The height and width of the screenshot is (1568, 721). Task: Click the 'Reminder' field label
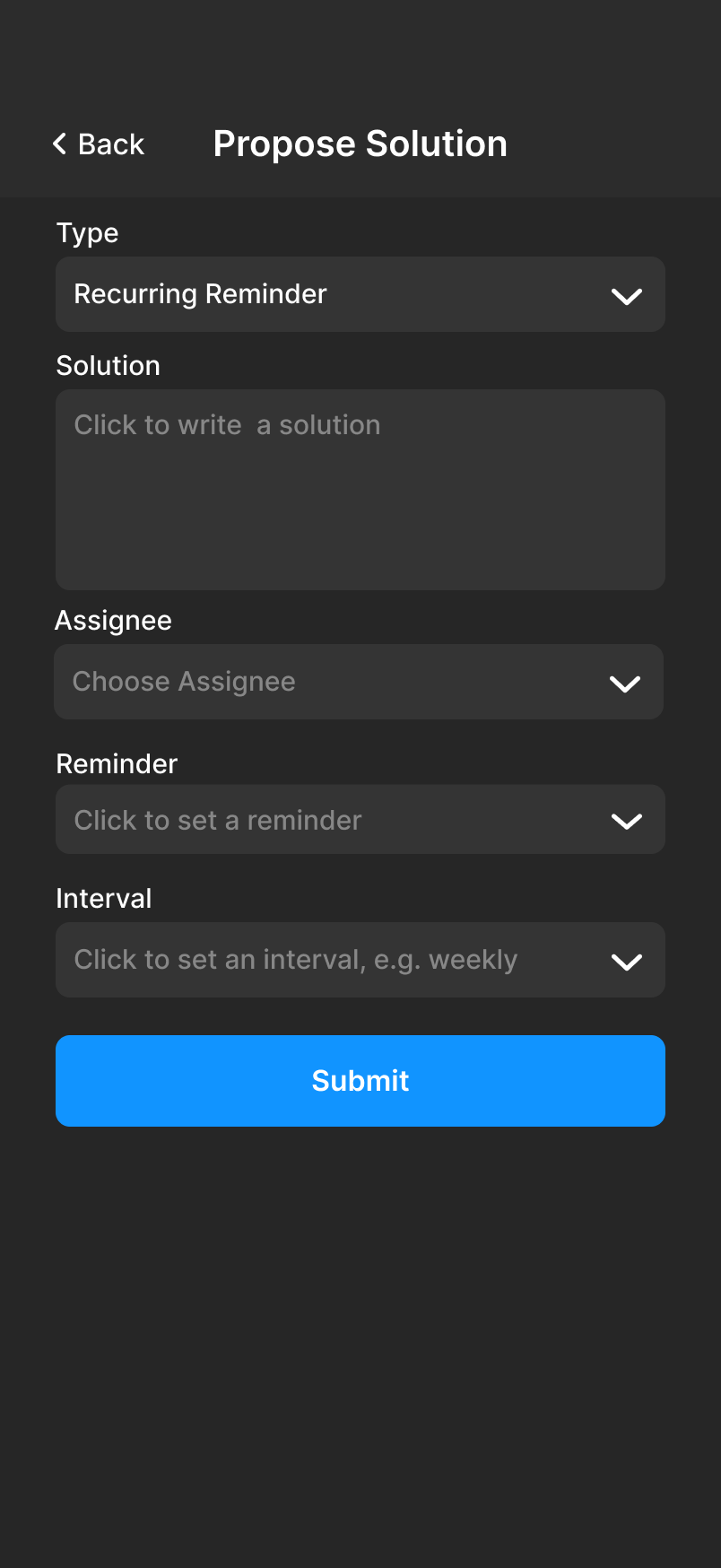click(x=117, y=764)
